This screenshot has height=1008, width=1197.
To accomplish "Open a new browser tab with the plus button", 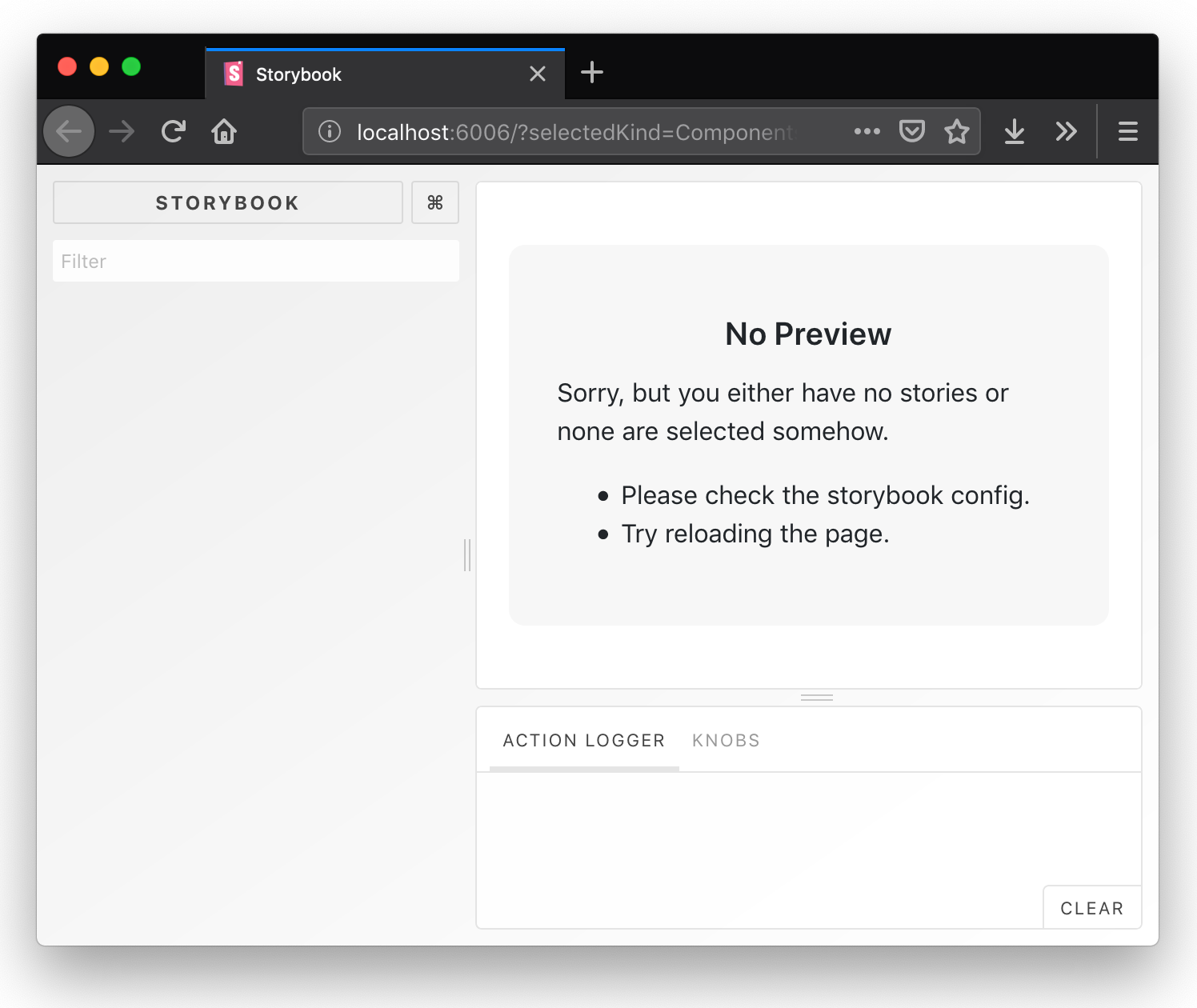I will (x=592, y=72).
